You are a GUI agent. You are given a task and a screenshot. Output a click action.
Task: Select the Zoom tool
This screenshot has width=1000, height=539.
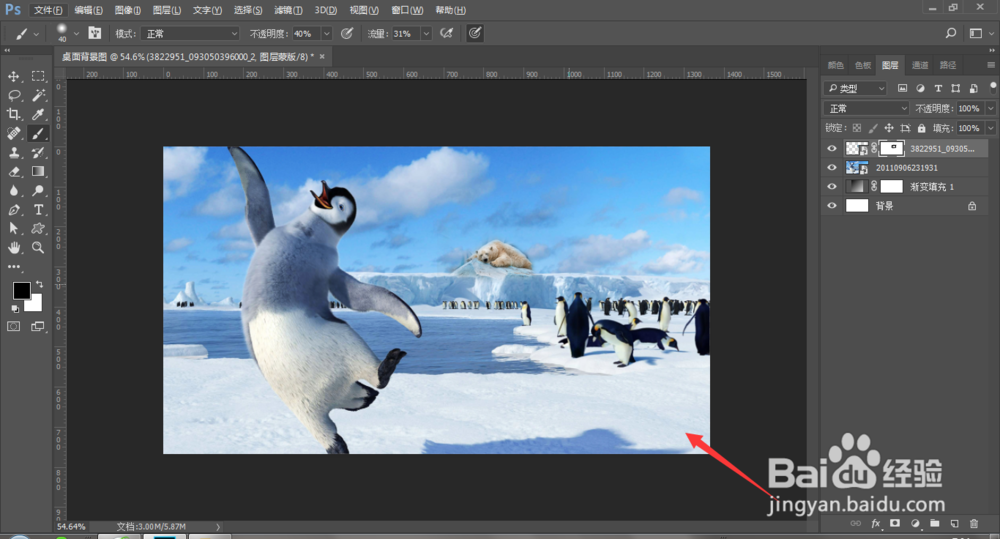[x=38, y=247]
